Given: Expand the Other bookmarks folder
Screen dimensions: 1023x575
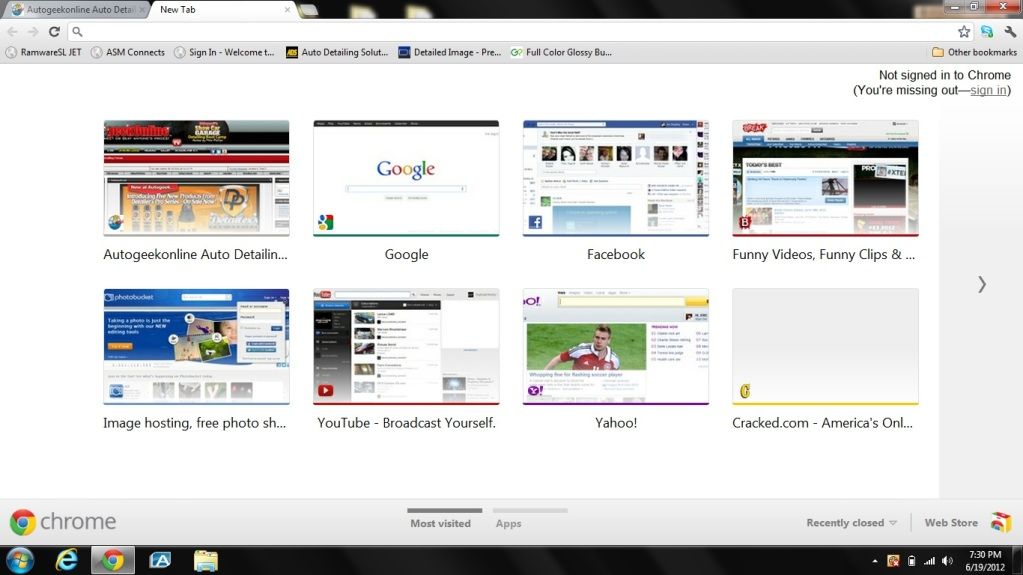Looking at the screenshot, I should (x=974, y=52).
